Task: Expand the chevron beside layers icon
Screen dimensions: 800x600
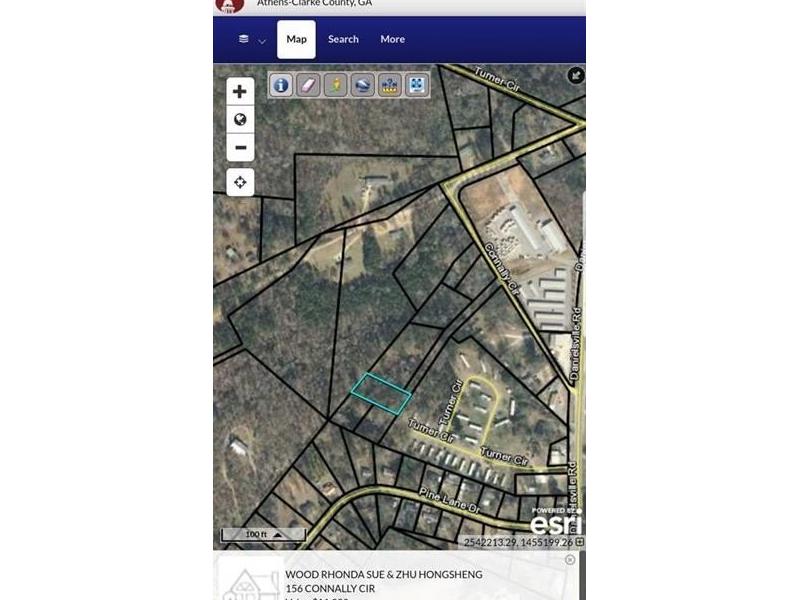Action: [262, 41]
